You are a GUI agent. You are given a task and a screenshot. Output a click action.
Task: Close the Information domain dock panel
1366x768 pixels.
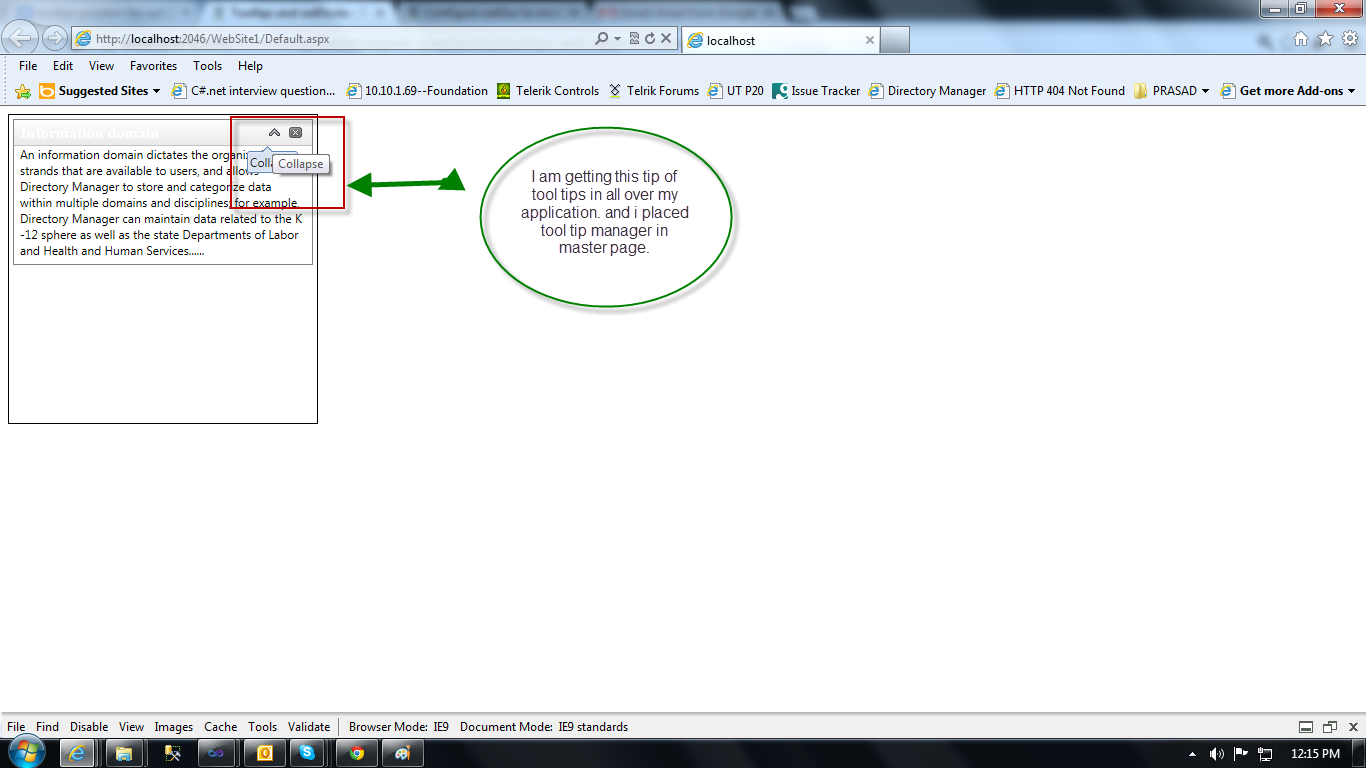click(x=295, y=133)
